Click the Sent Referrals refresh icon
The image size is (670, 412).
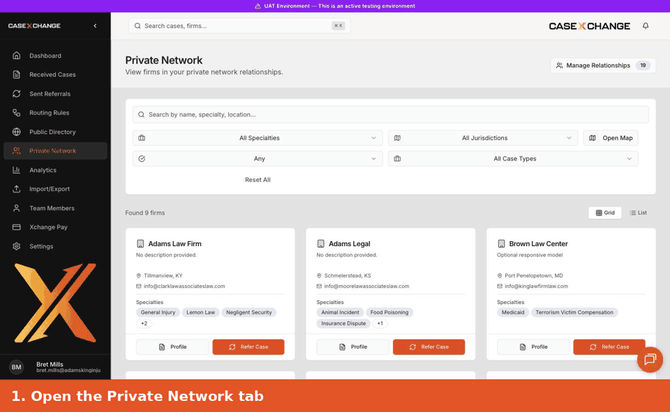pyautogui.click(x=16, y=94)
